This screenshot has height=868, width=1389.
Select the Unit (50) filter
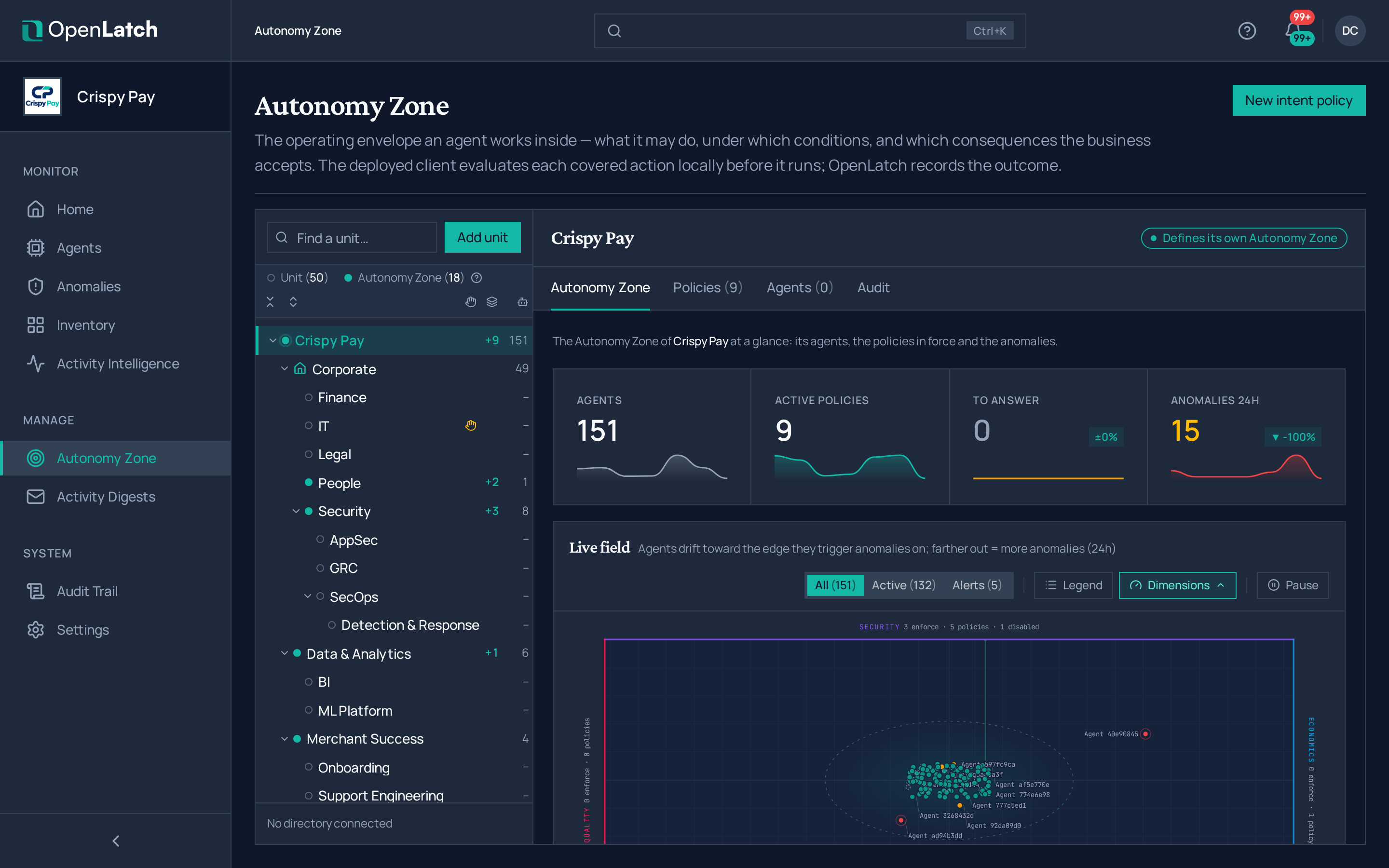(x=297, y=278)
